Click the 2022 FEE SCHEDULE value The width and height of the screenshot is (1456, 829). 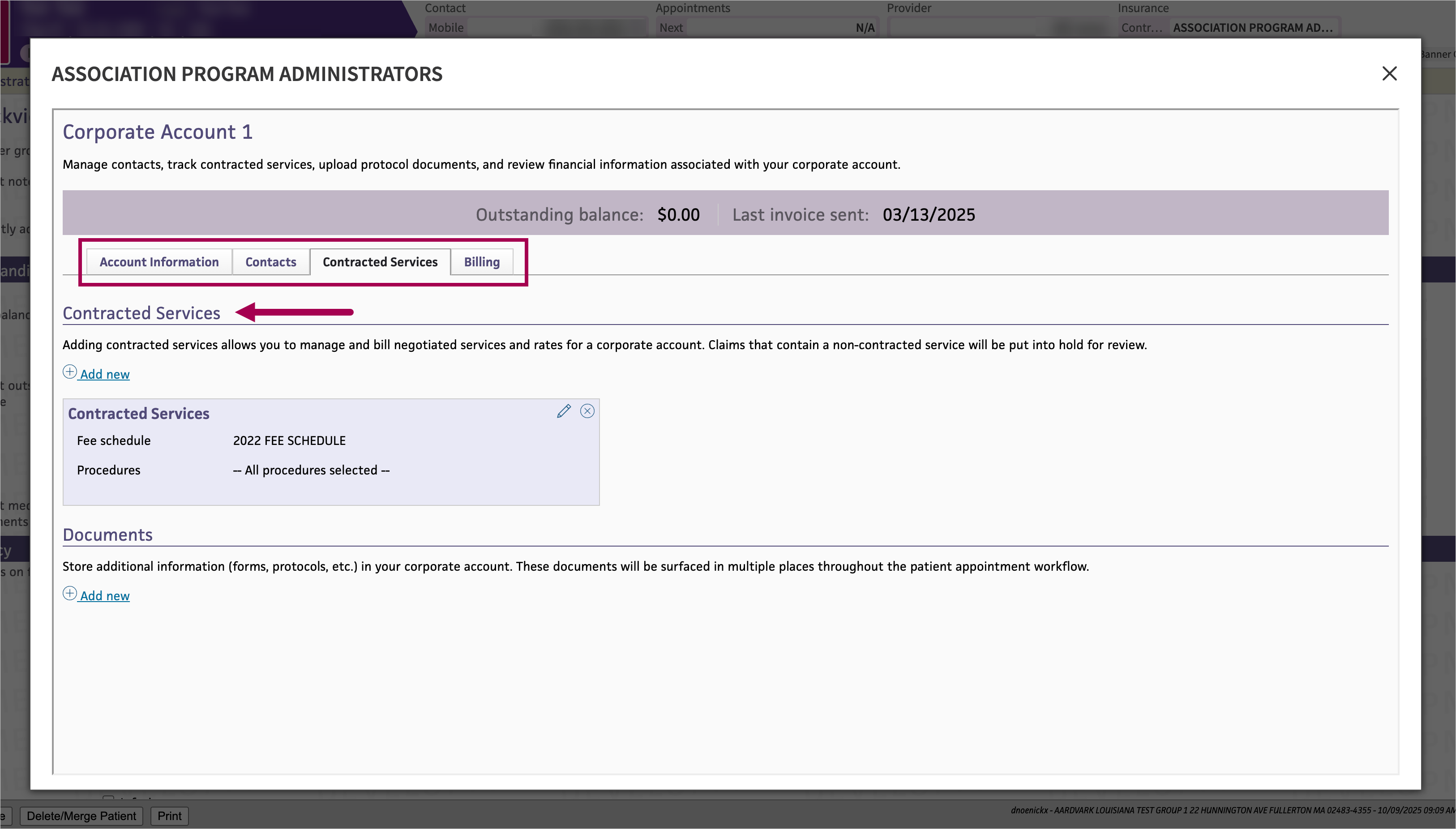coord(289,441)
